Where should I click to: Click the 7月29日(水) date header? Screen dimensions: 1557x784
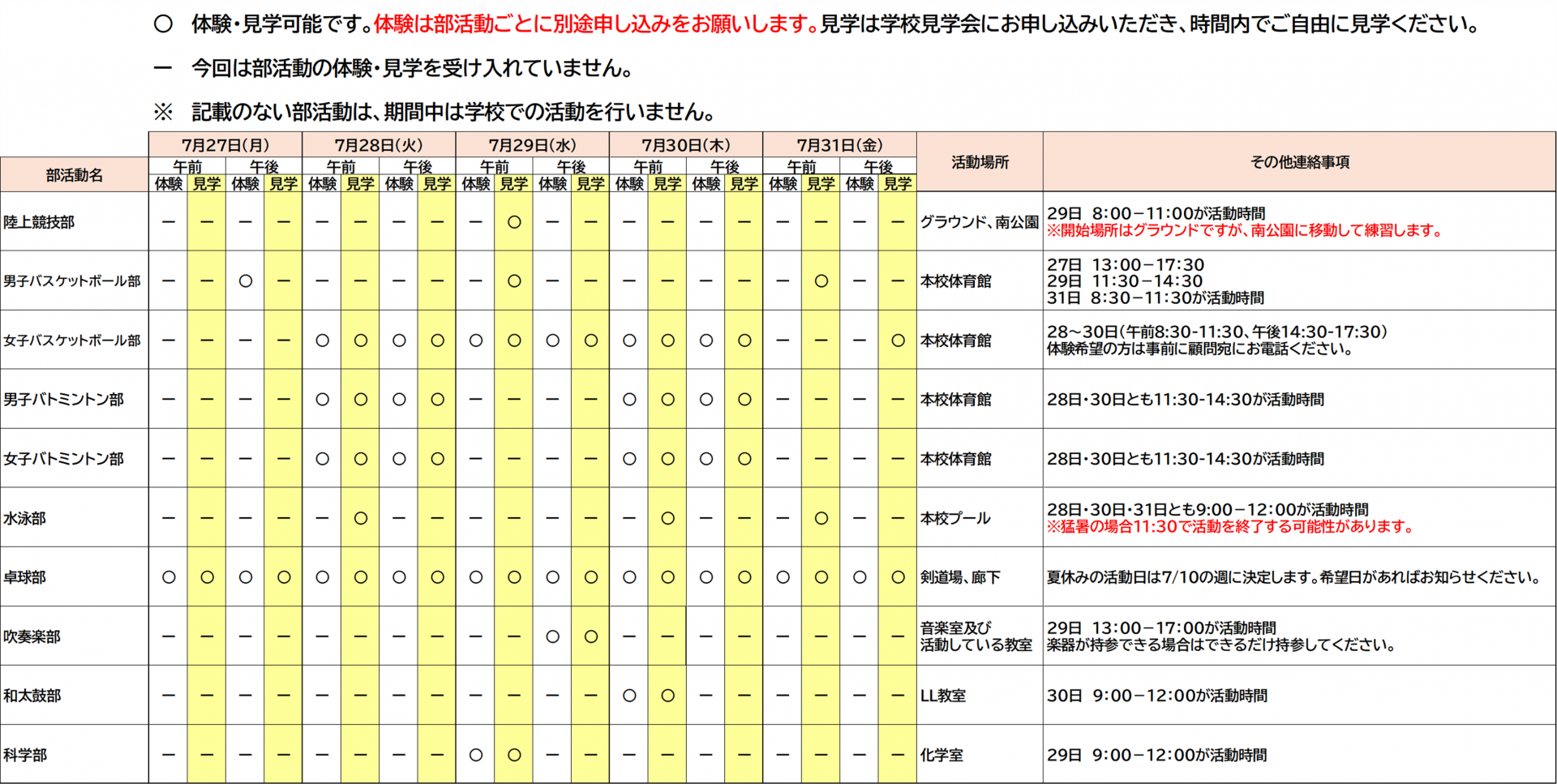[x=532, y=145]
